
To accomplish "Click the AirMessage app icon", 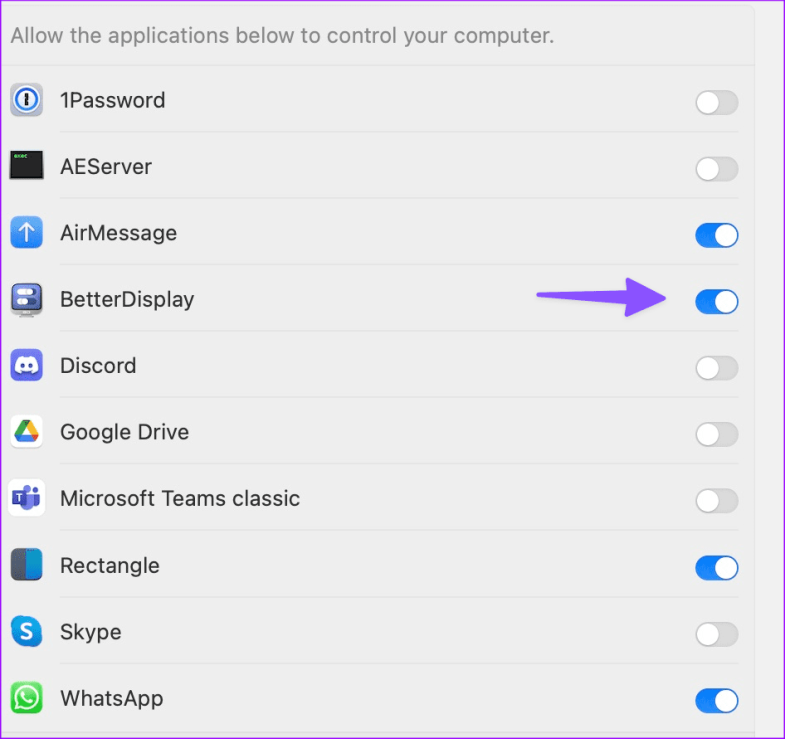I will click(x=27, y=233).
